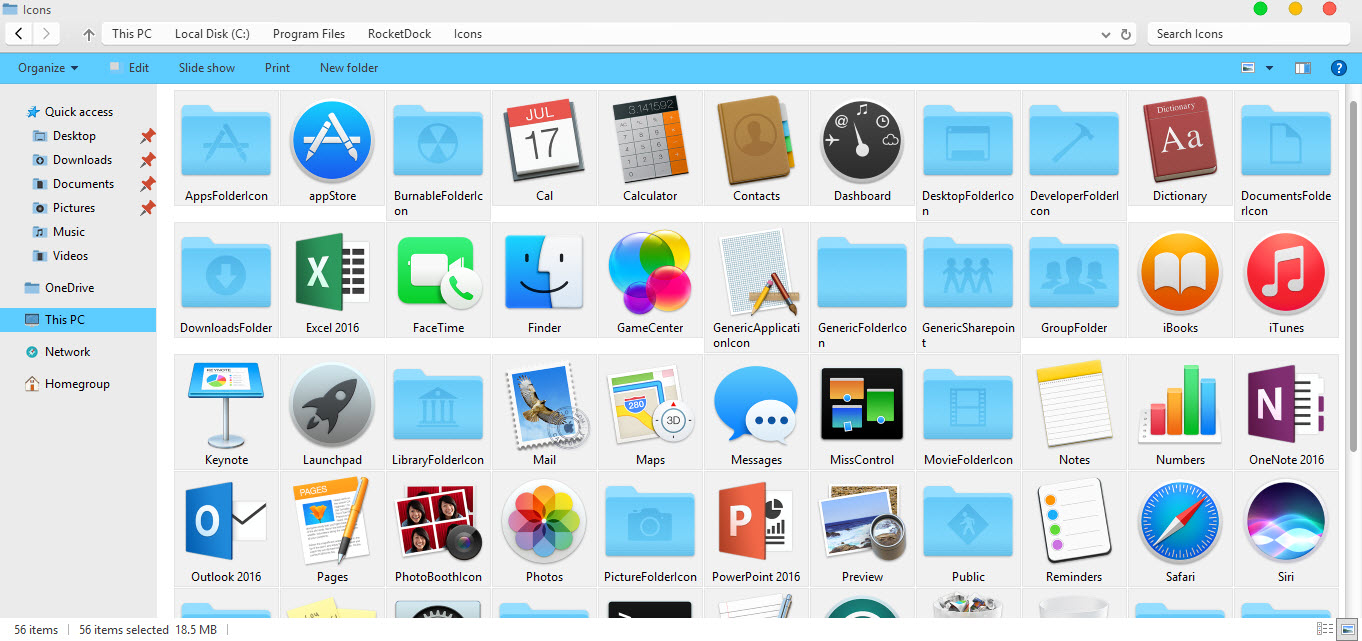Switch to details view in the status bar
This screenshot has width=1362, height=641.
pos(1323,630)
